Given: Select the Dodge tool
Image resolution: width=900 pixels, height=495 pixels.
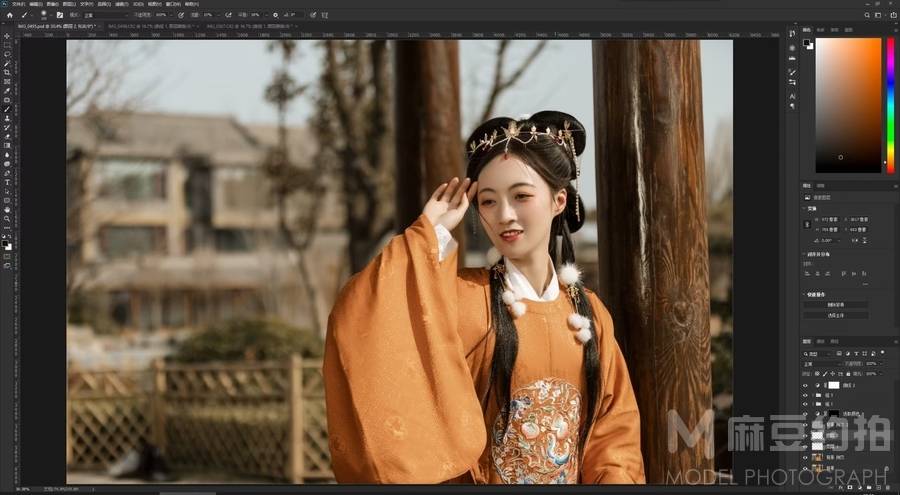Looking at the screenshot, I should pos(7,164).
